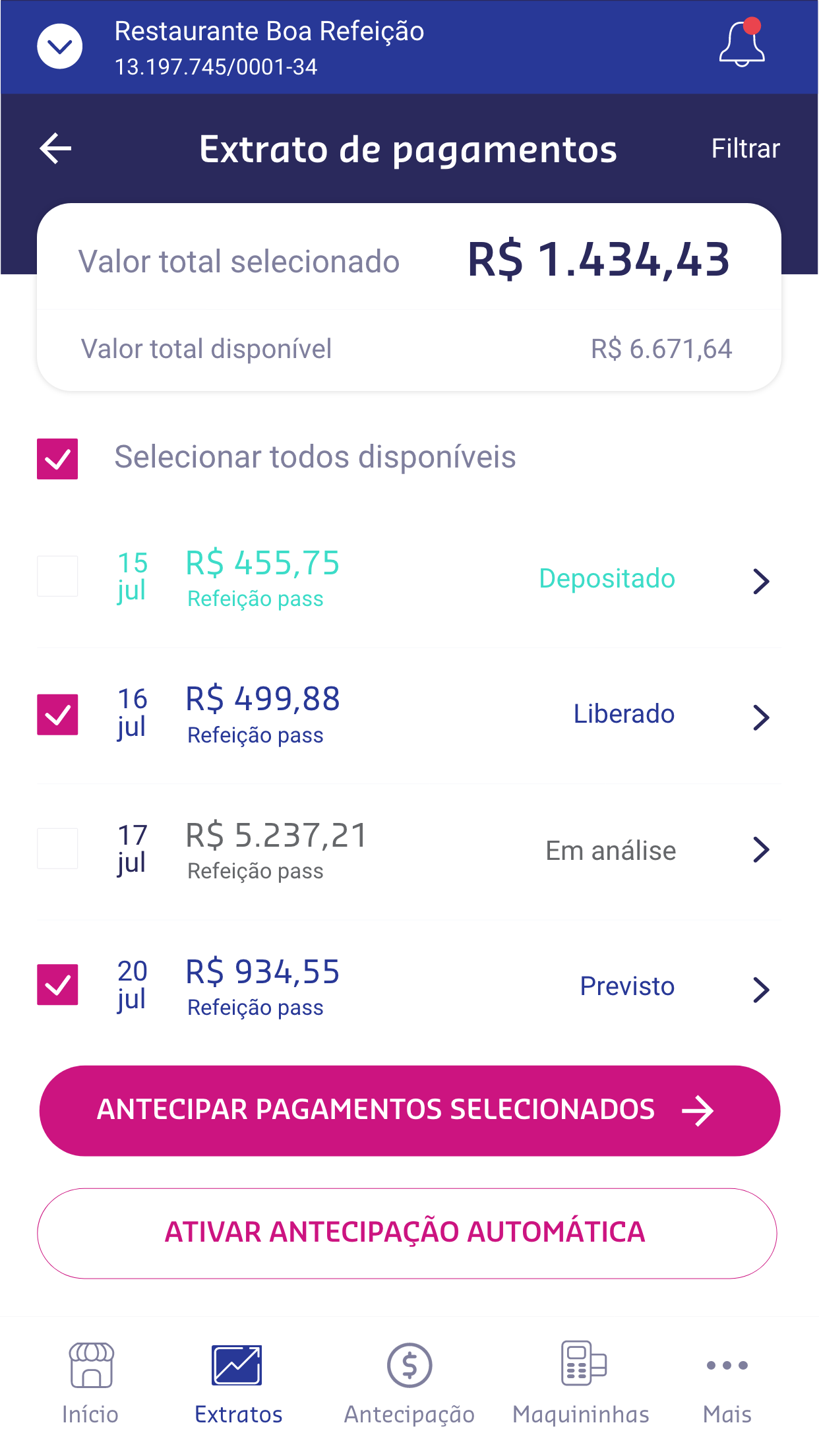Check the 15 jul payment checkbox
The height and width of the screenshot is (1456, 819).
pyautogui.click(x=57, y=576)
